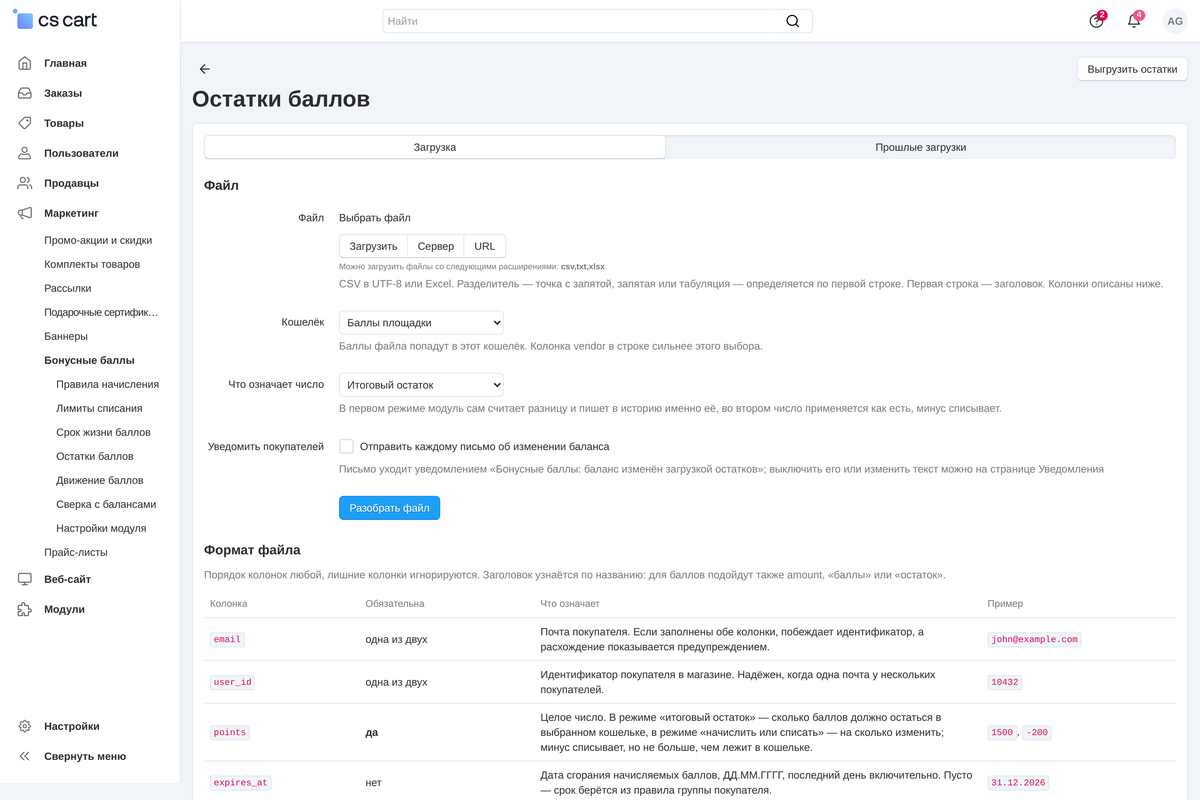1200x800 pixels.
Task: Click the expires_at column name
Action: pyautogui.click(x=241, y=782)
